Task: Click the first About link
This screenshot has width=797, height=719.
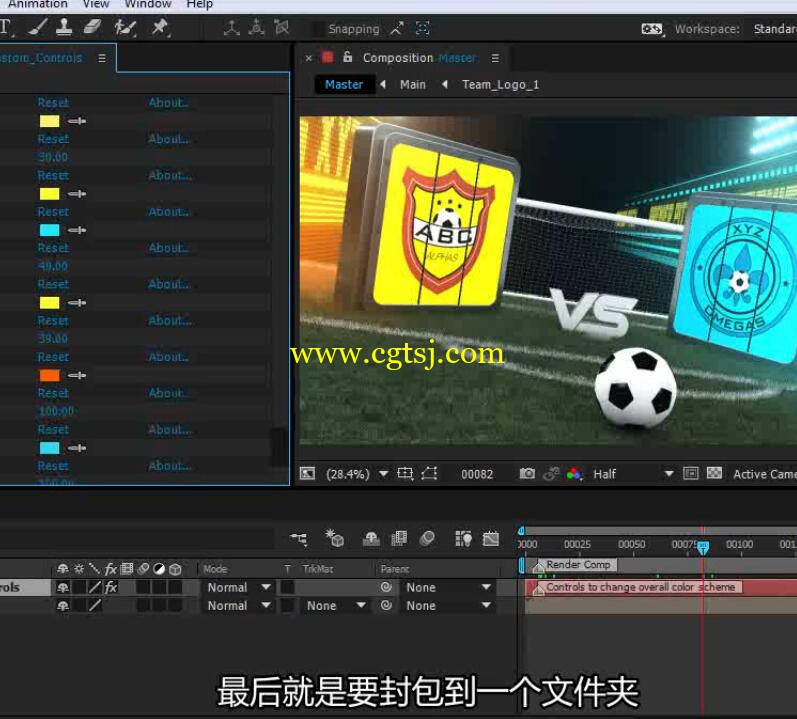Action: [x=169, y=103]
